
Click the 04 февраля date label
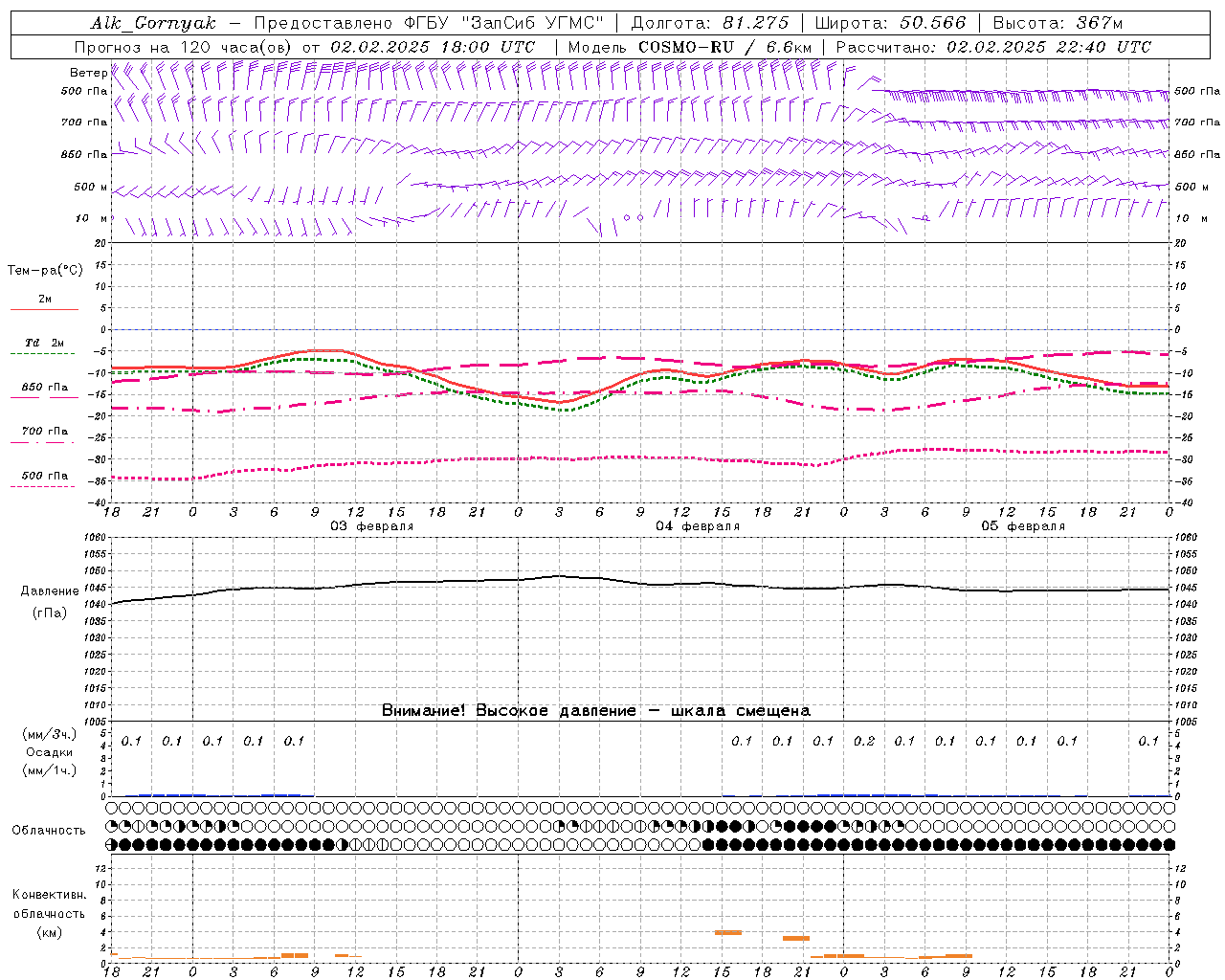[x=698, y=526]
